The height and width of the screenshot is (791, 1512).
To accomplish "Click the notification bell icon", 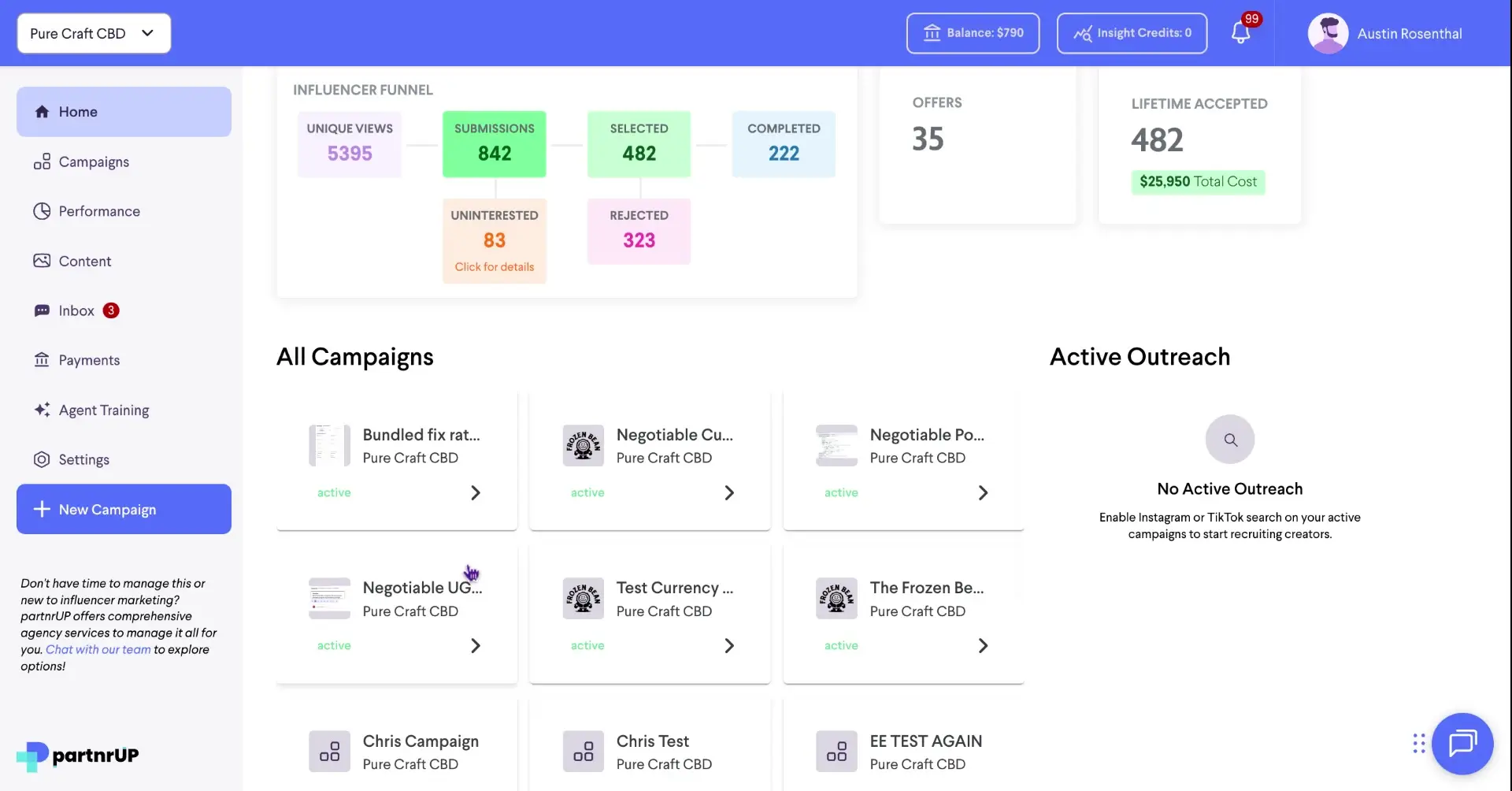I will tap(1242, 33).
